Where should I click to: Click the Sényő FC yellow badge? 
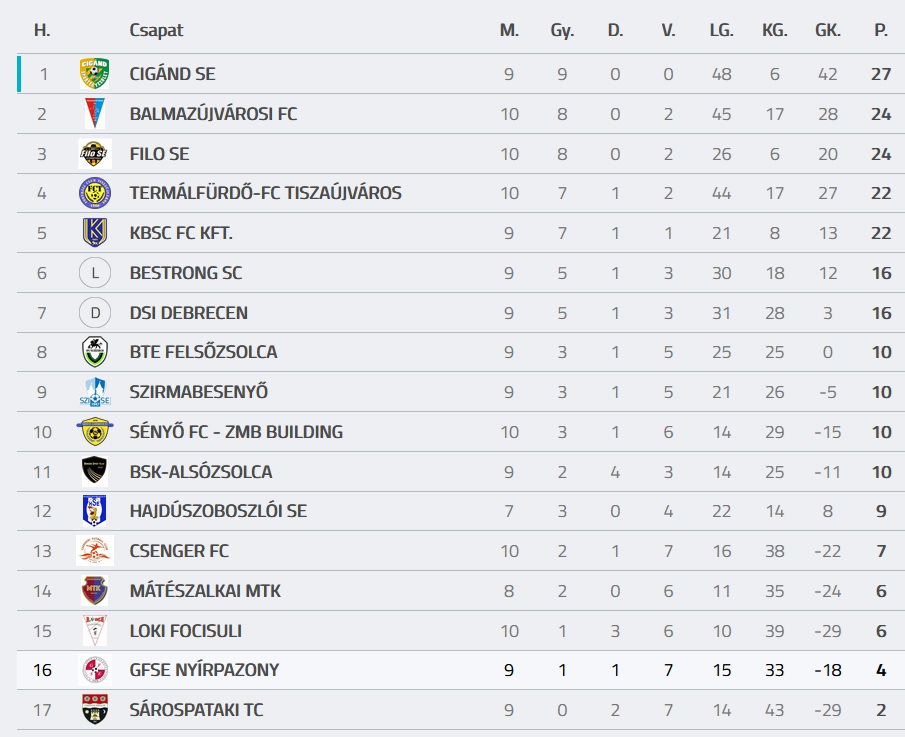point(95,432)
